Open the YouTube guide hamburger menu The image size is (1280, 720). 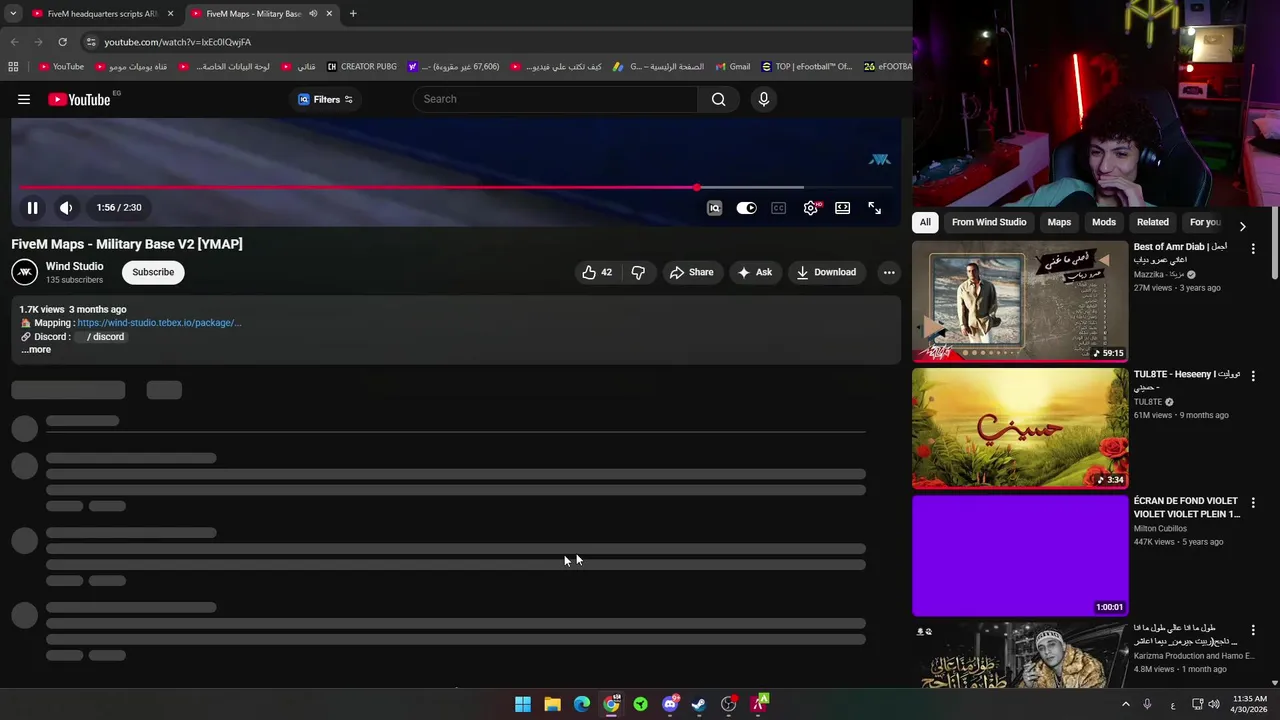click(24, 99)
